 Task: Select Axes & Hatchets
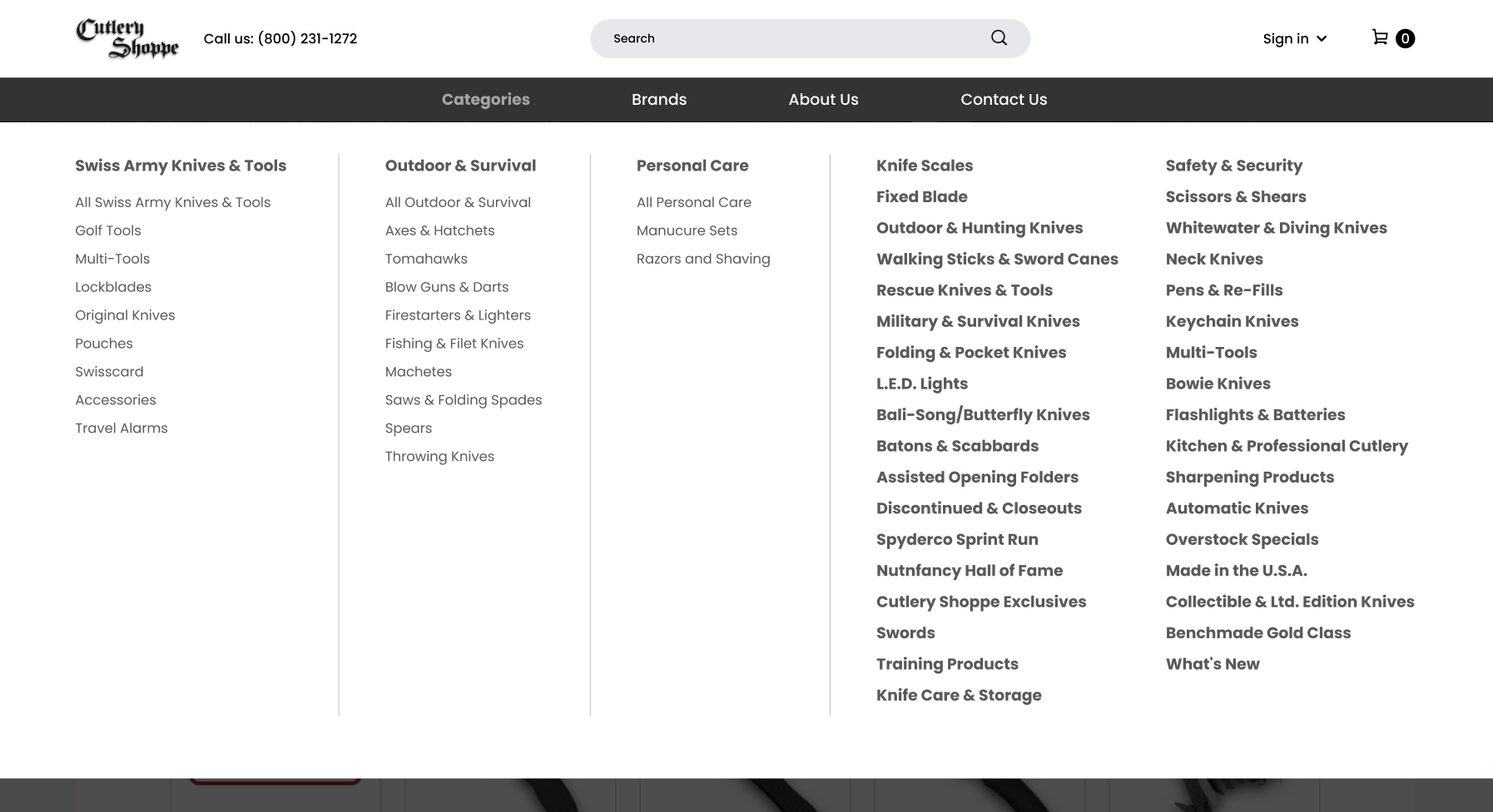point(439,230)
